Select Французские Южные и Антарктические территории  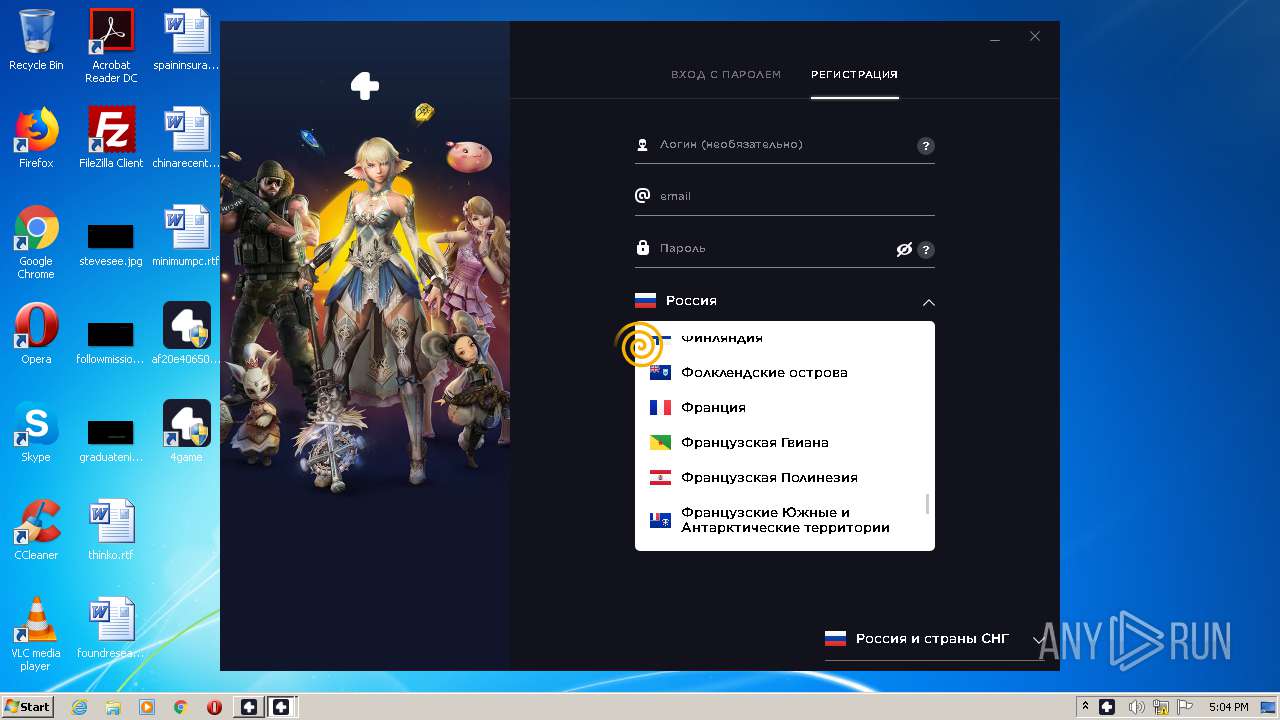click(x=785, y=520)
